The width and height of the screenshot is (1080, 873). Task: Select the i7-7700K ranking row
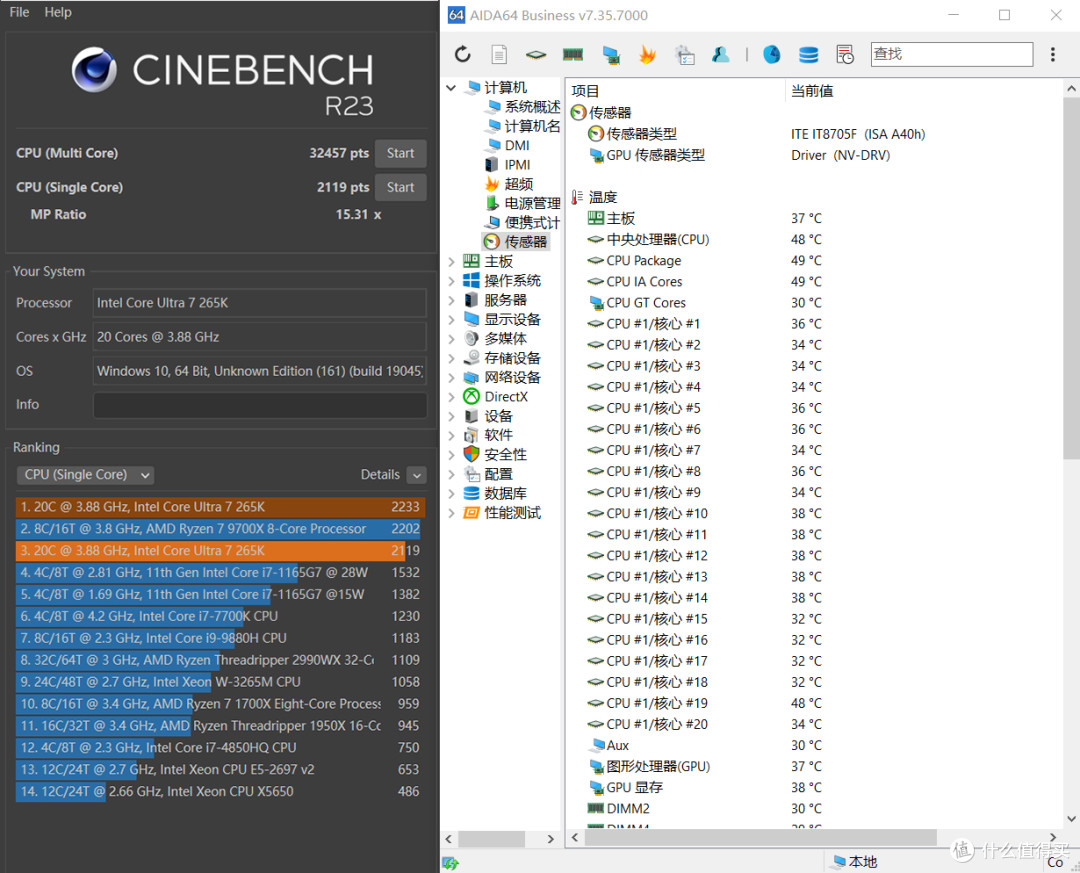tap(220, 616)
